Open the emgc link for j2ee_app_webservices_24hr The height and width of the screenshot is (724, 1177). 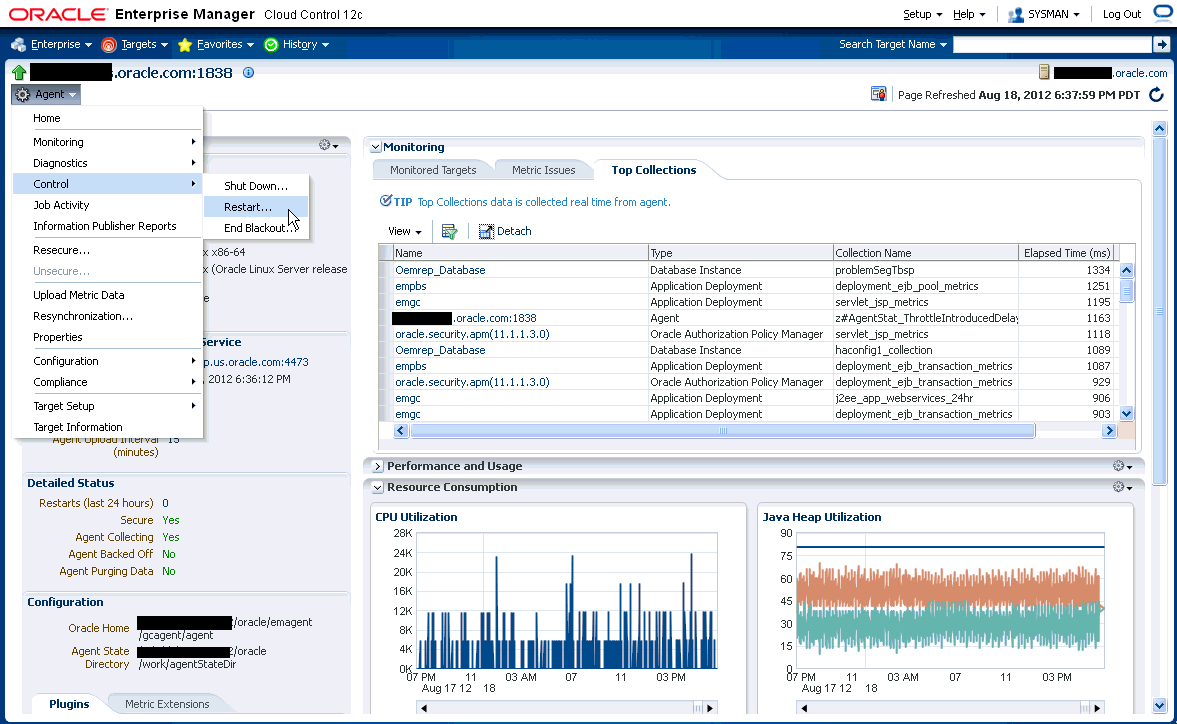[408, 398]
